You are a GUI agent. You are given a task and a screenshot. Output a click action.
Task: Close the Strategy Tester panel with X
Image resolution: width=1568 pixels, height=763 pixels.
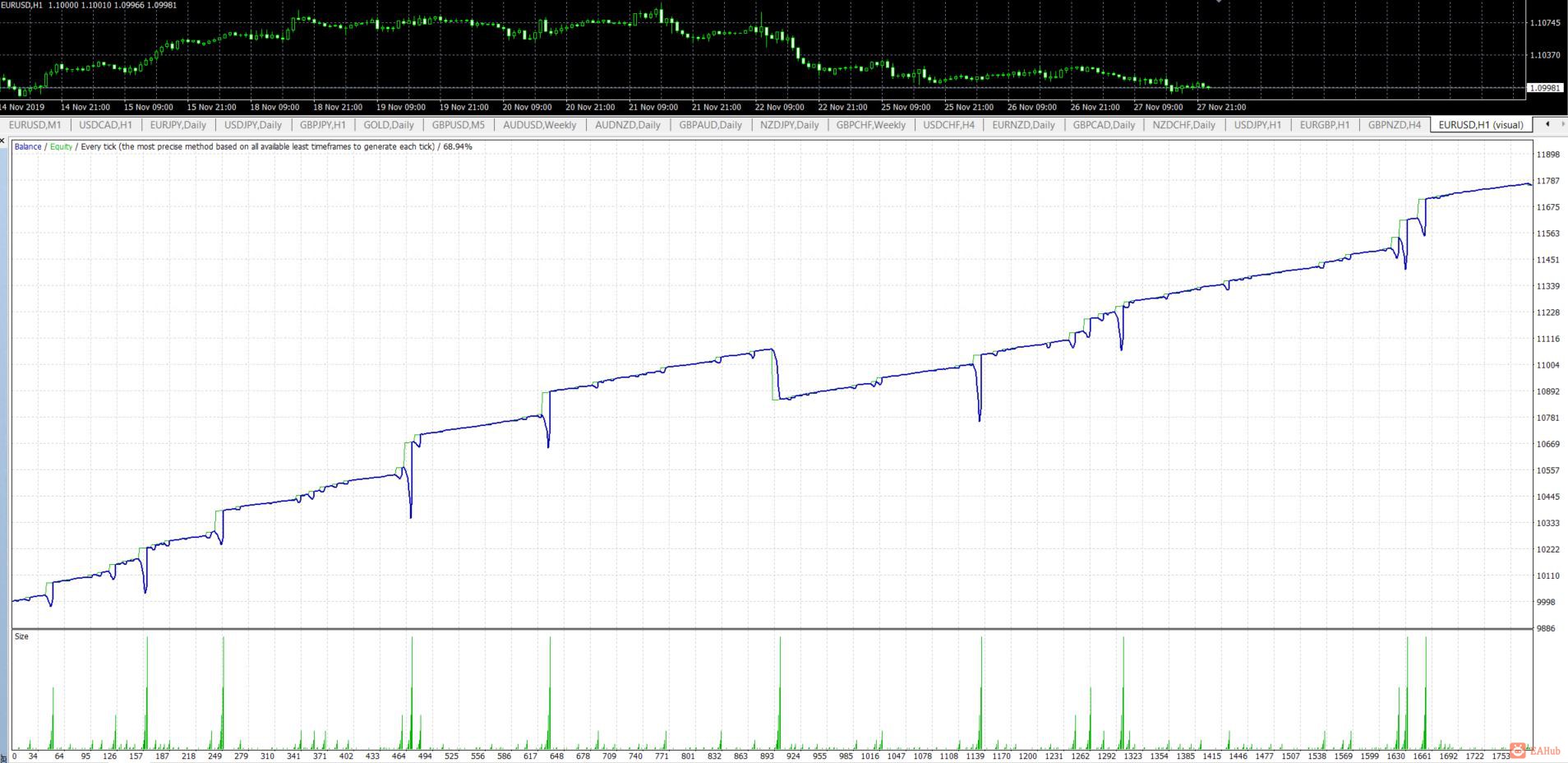(x=3, y=141)
